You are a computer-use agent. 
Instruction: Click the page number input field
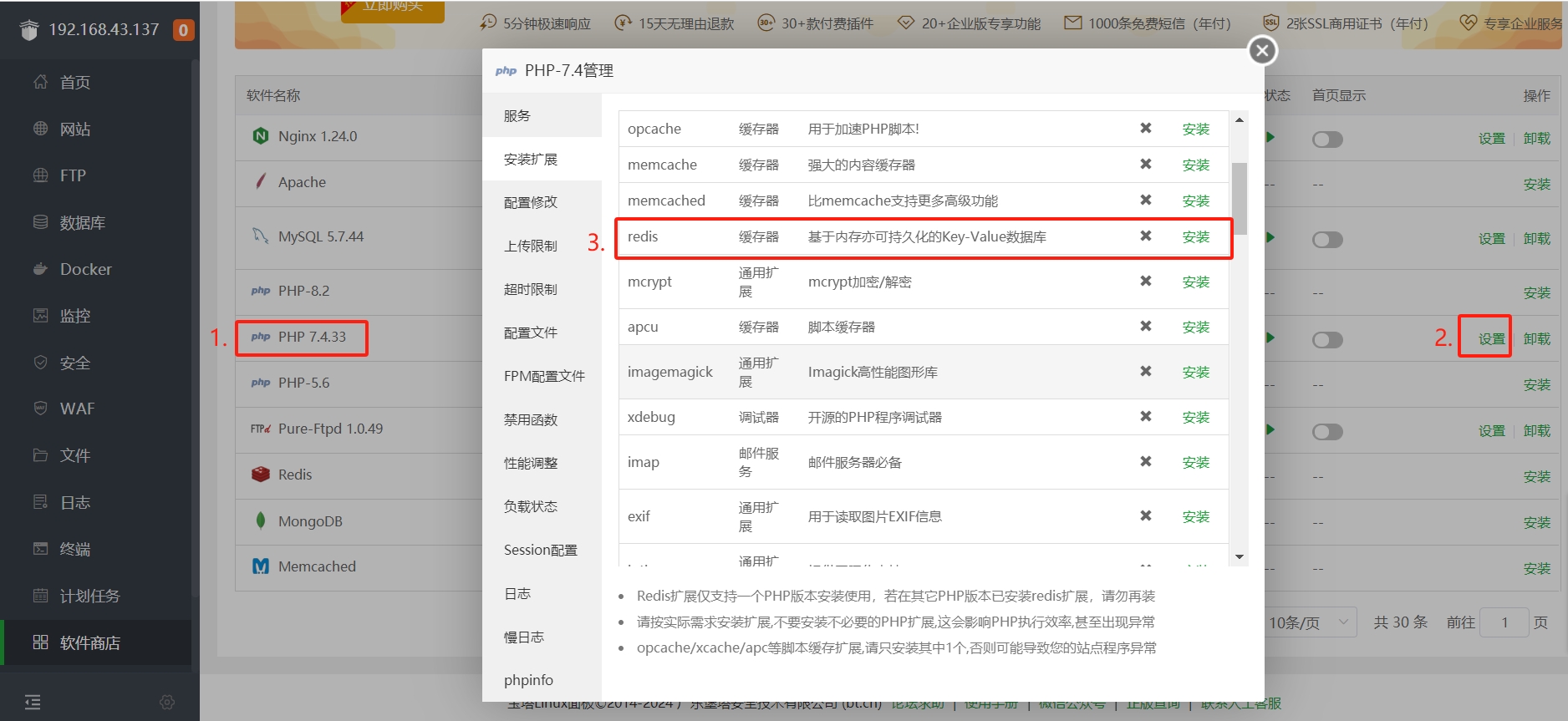(x=1504, y=622)
